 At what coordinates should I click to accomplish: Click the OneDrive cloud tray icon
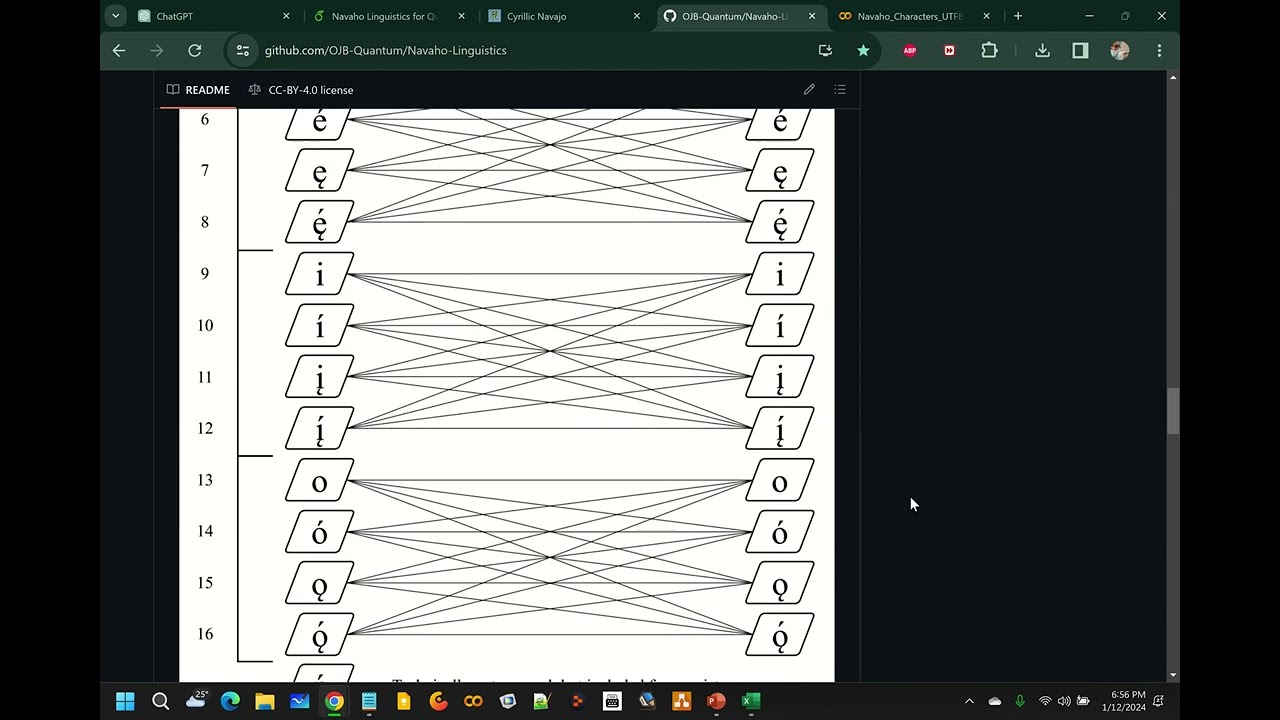point(994,701)
